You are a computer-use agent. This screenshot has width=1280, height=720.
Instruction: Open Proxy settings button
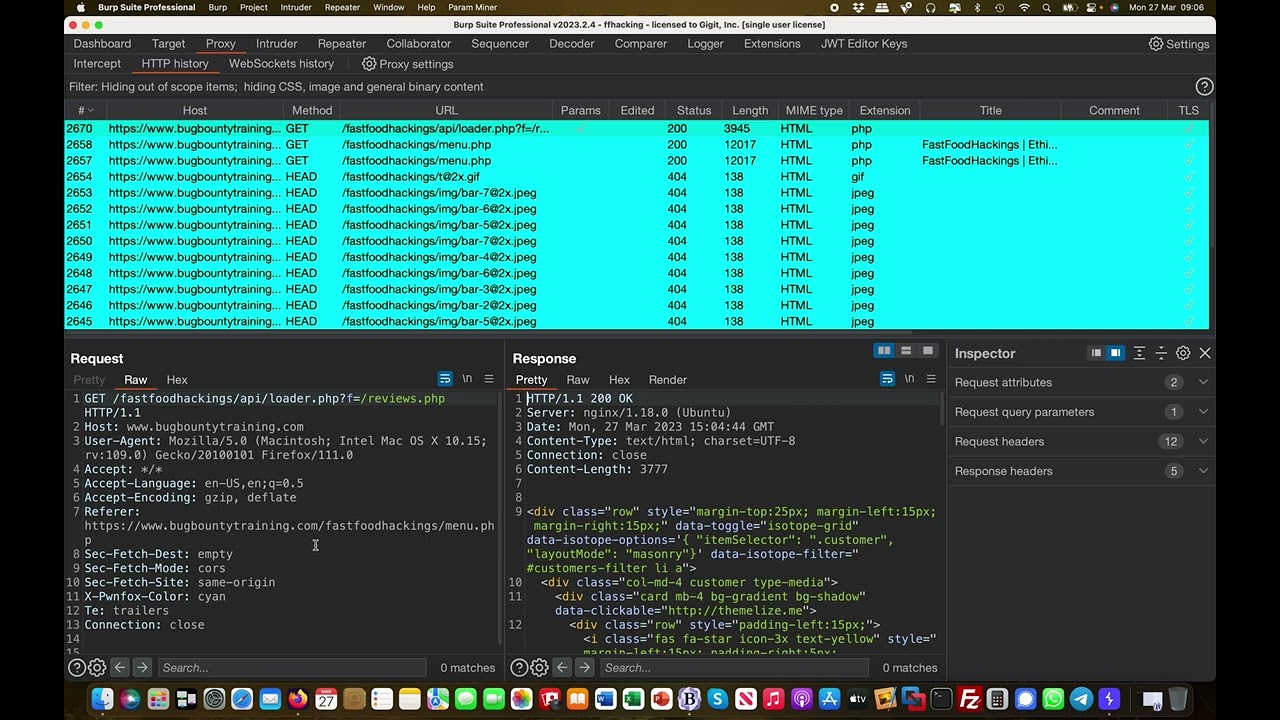[x=407, y=64]
